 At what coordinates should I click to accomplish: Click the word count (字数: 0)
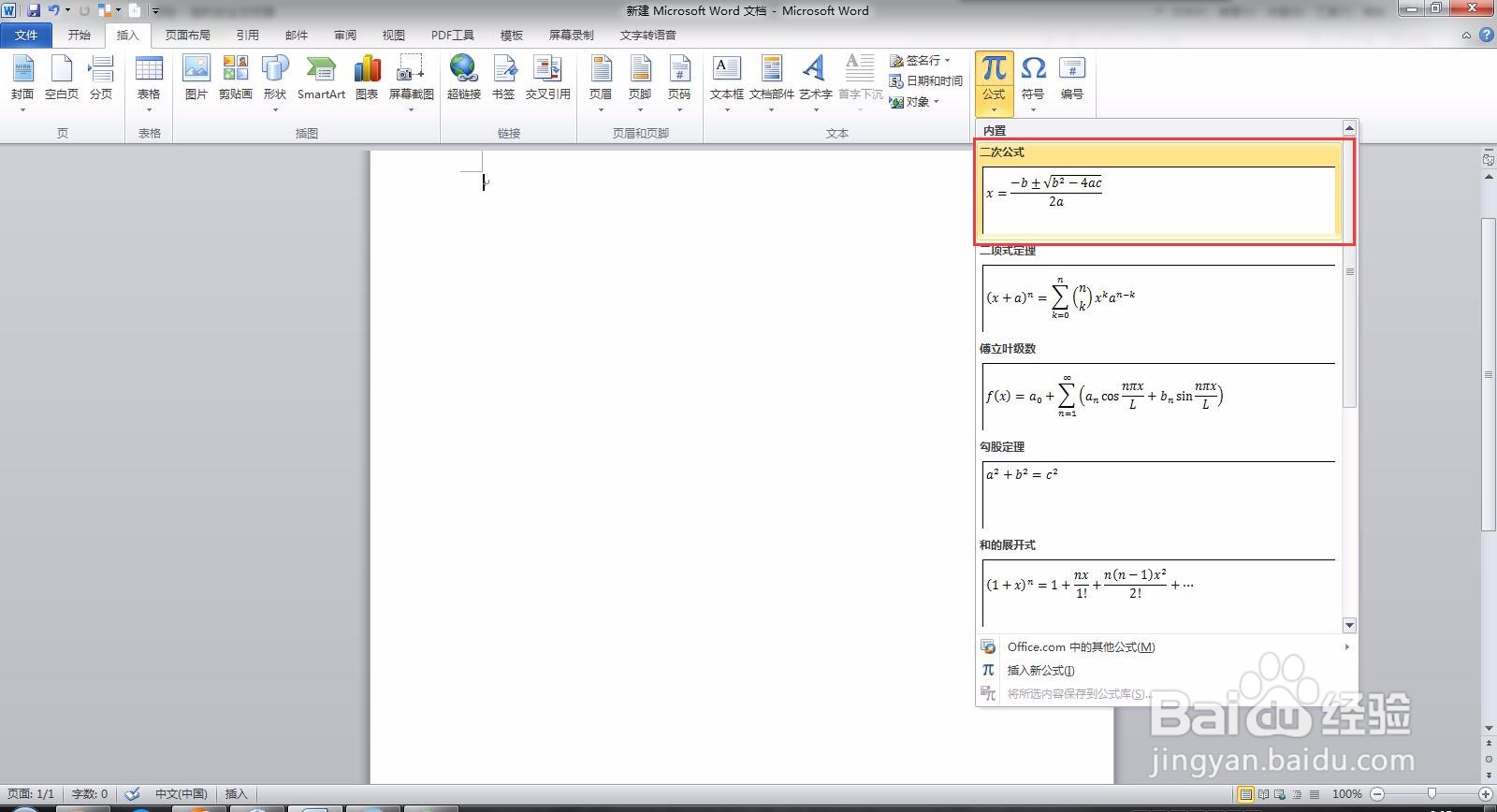tap(90, 793)
